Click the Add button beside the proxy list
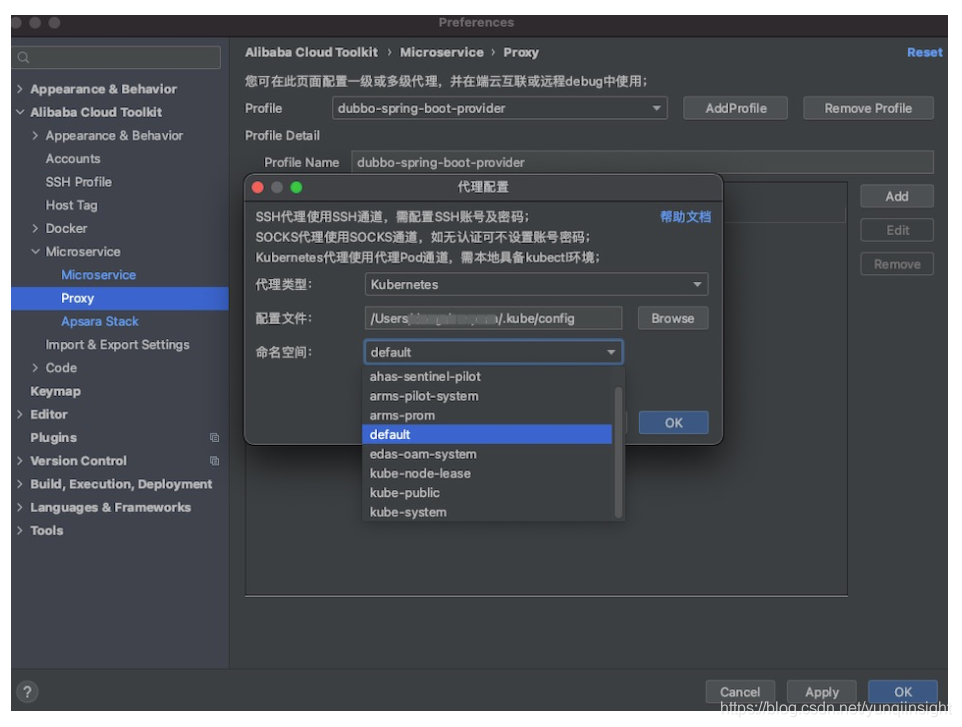The width and height of the screenshot is (962, 727). pos(897,196)
